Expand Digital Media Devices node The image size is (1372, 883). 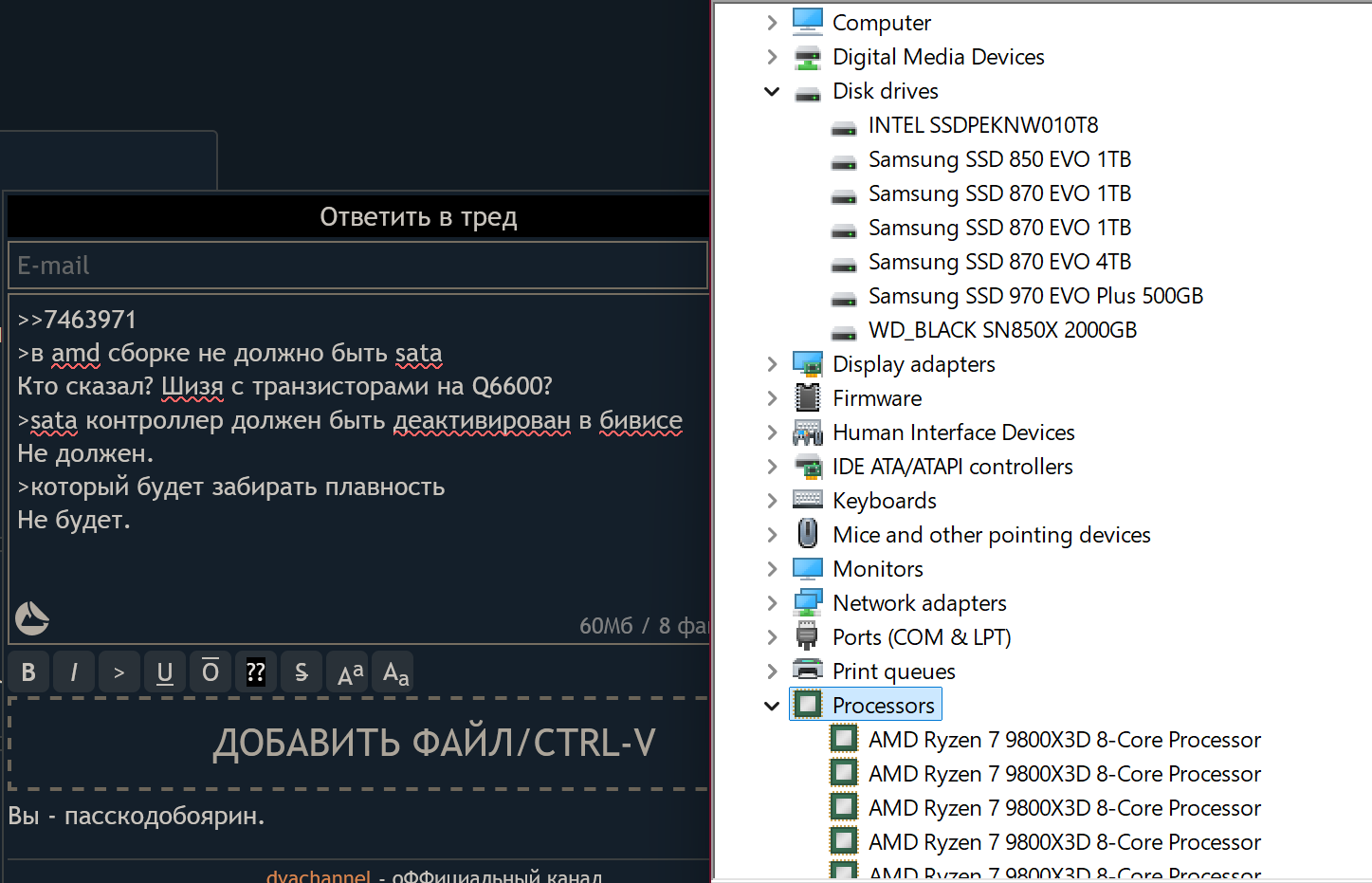coord(772,57)
